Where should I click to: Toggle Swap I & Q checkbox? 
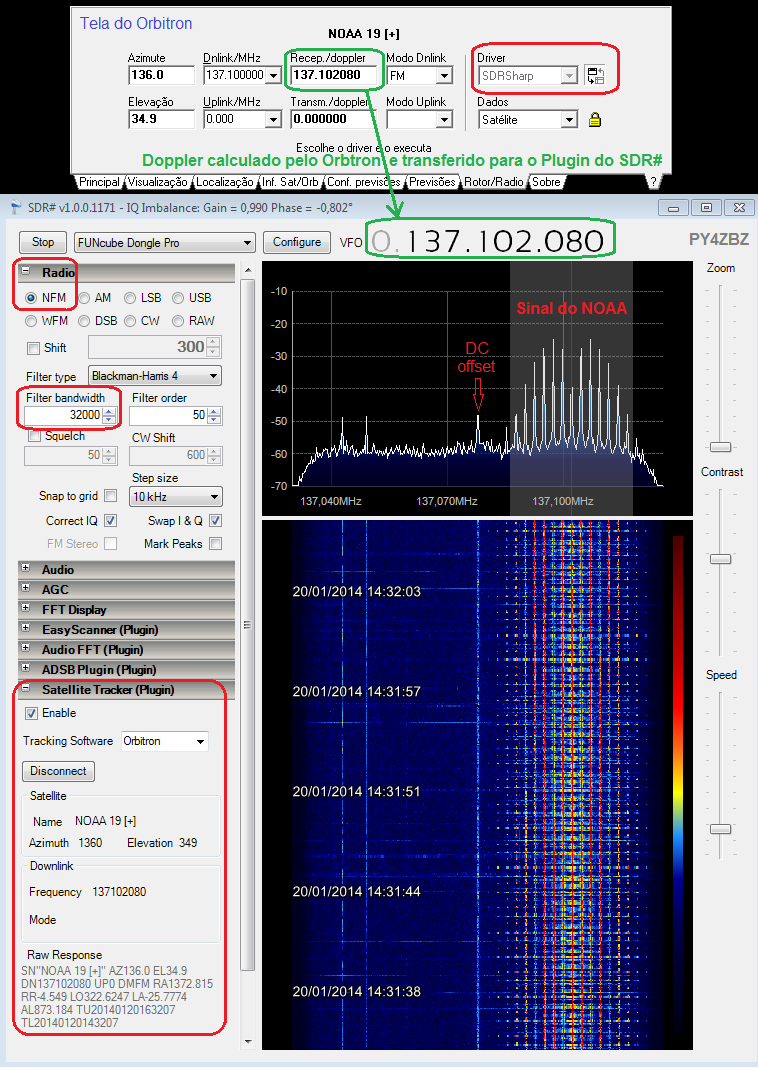pyautogui.click(x=215, y=521)
